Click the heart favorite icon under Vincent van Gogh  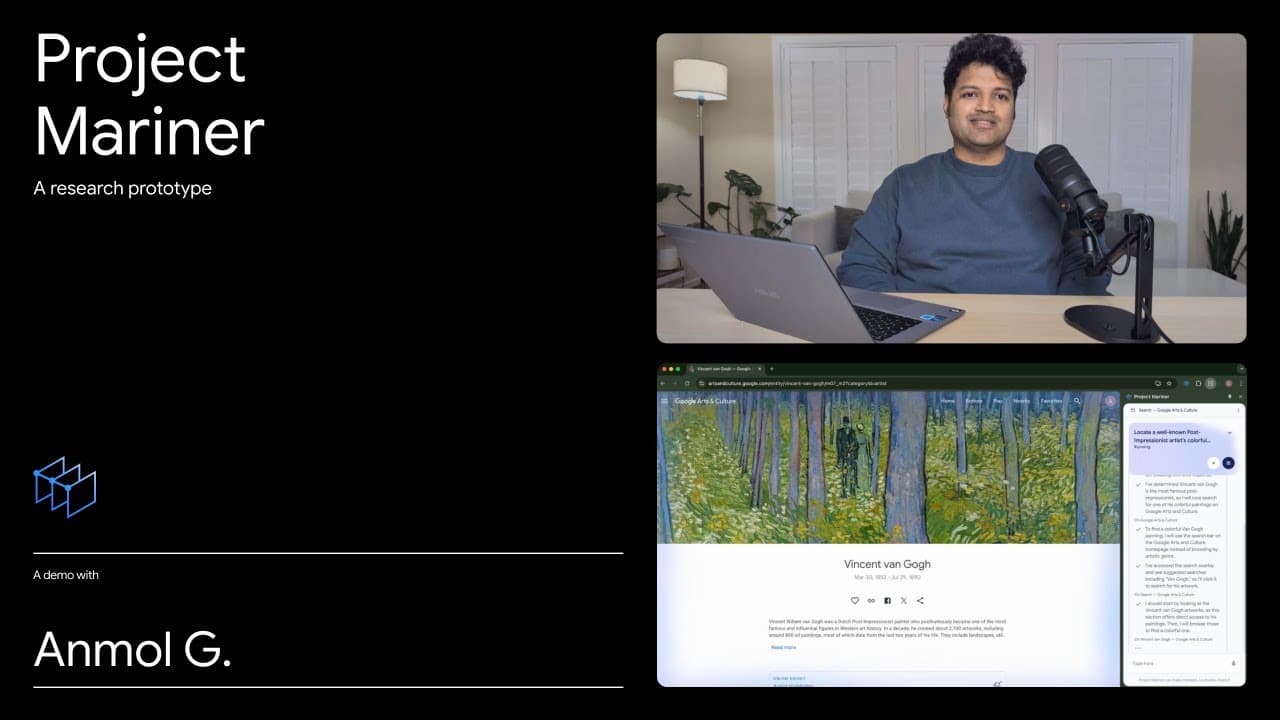point(855,600)
